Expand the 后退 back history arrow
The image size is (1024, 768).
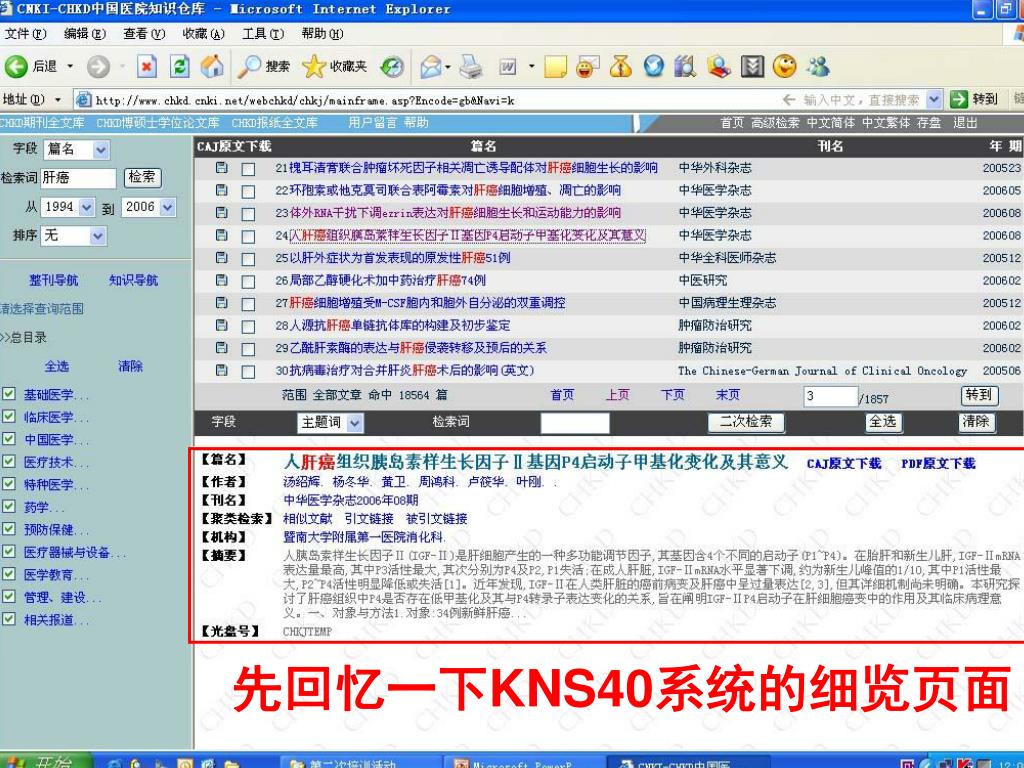point(70,66)
